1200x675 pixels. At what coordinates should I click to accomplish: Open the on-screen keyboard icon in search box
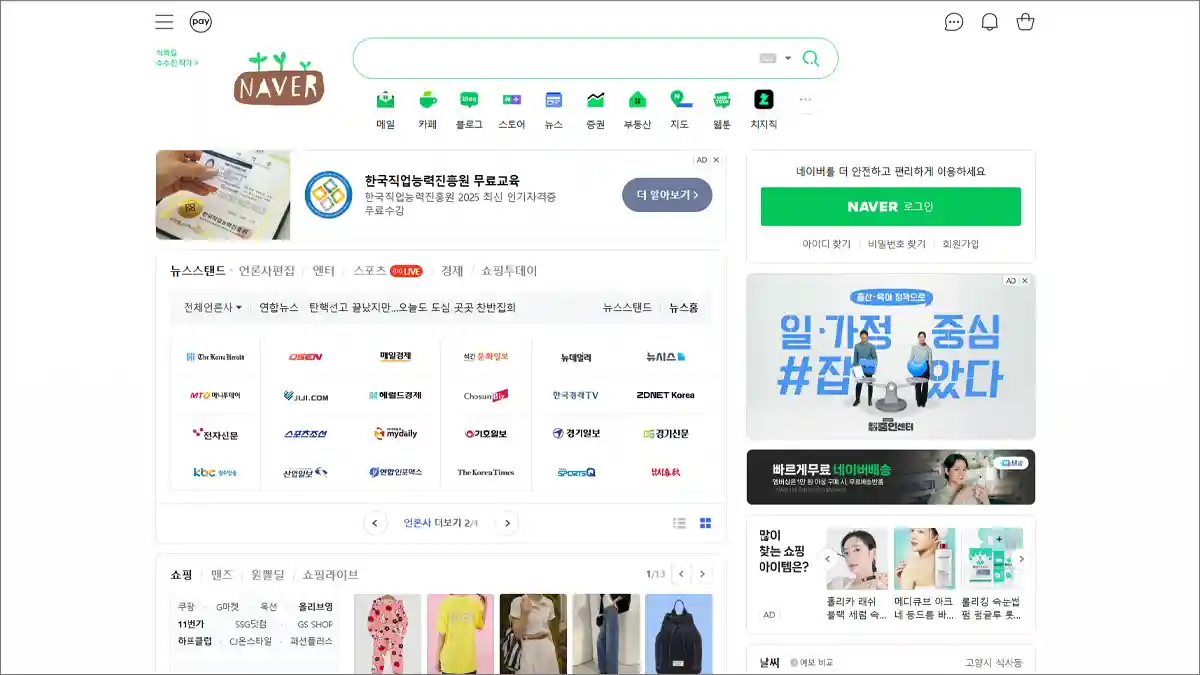click(x=768, y=58)
